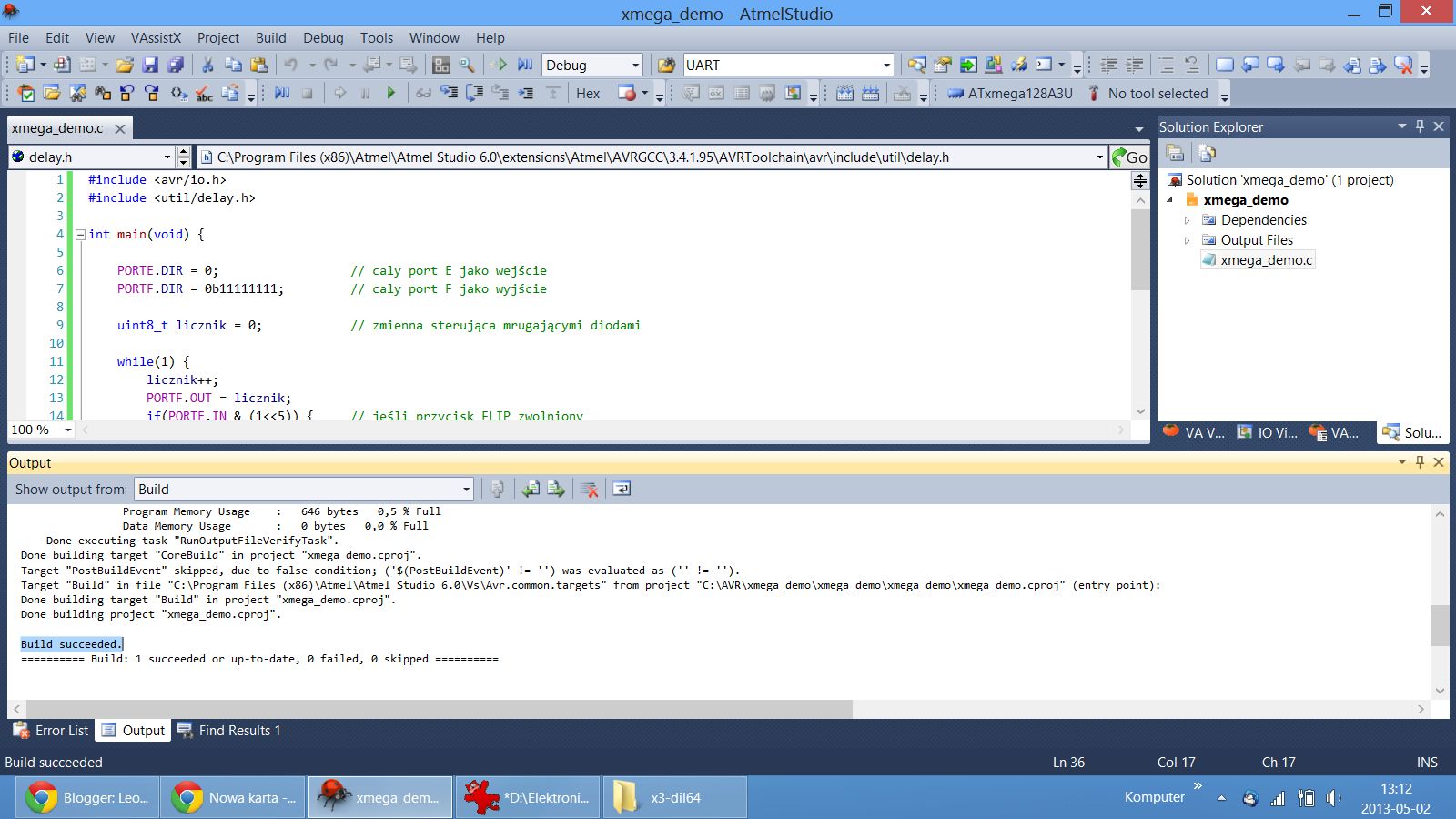Click the Increase Indent icon
The width and height of the screenshot is (1456, 819).
pyautogui.click(x=1135, y=65)
